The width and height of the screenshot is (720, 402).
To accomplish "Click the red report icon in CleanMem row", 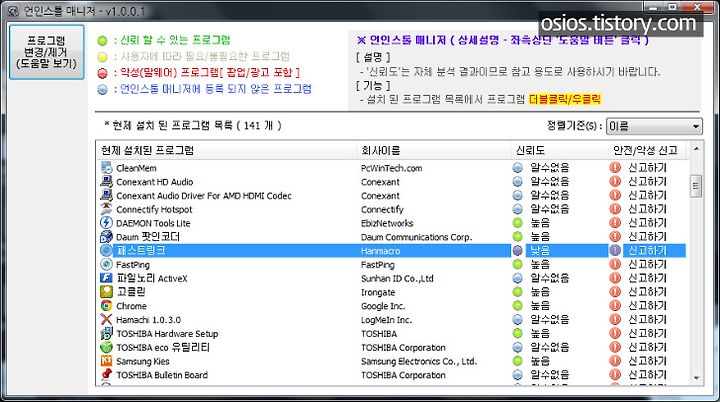I will (x=615, y=168).
